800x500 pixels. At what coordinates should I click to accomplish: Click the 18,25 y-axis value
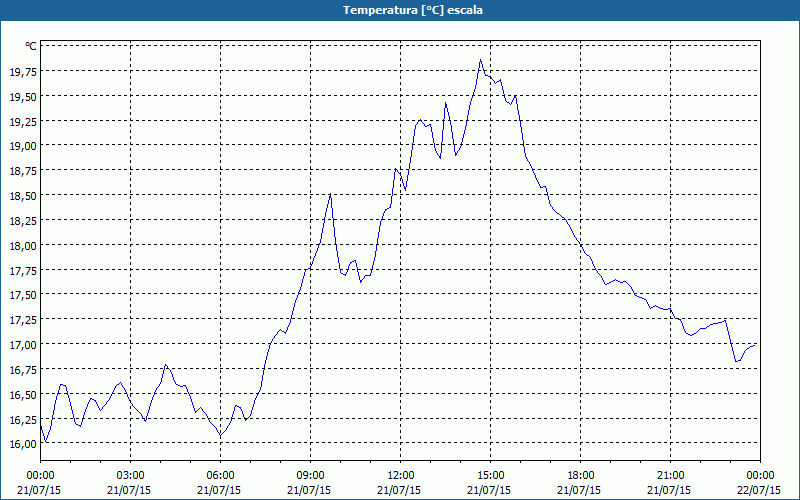[23, 220]
